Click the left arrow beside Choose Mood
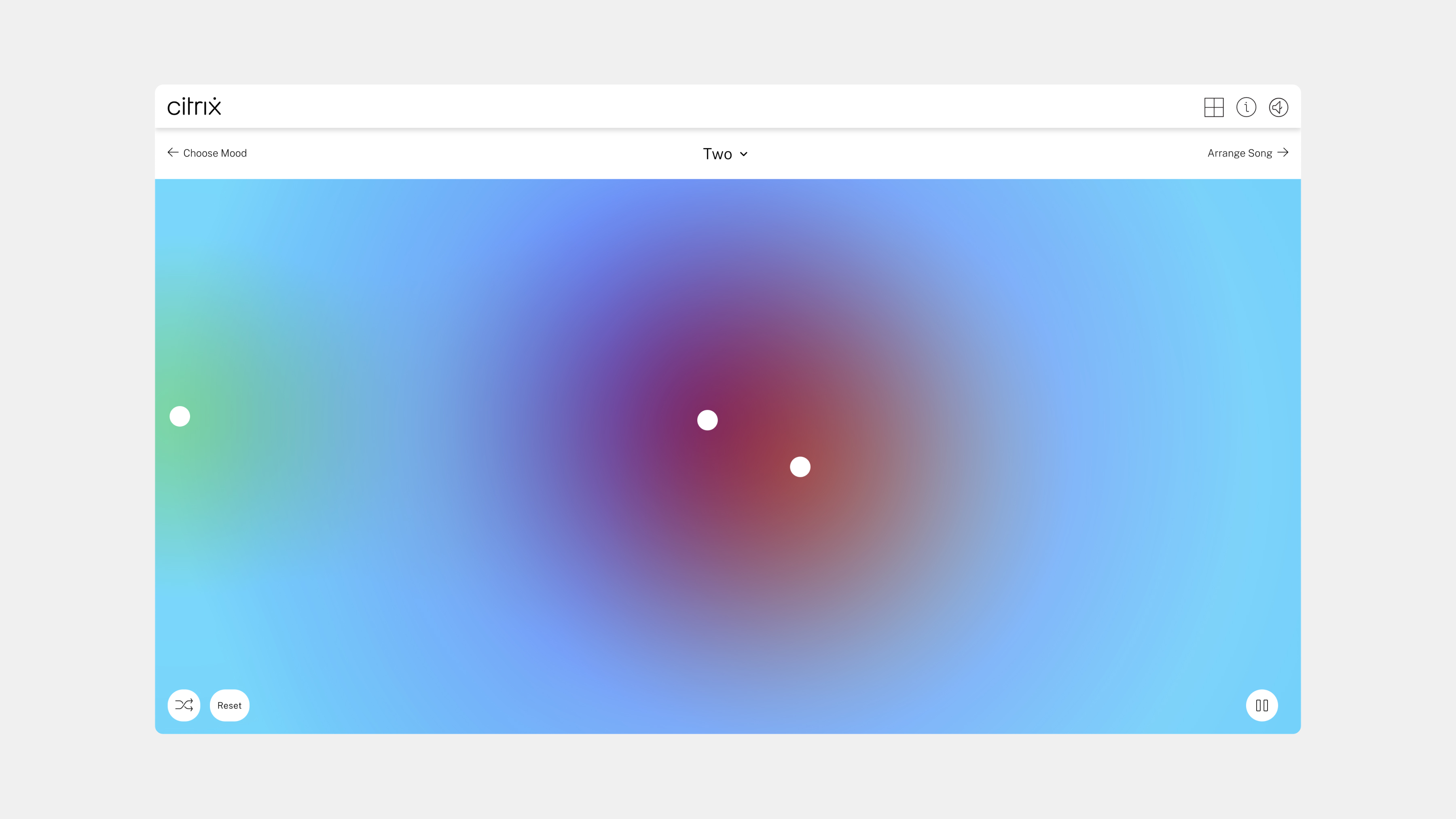The image size is (1456, 819). pyautogui.click(x=173, y=152)
